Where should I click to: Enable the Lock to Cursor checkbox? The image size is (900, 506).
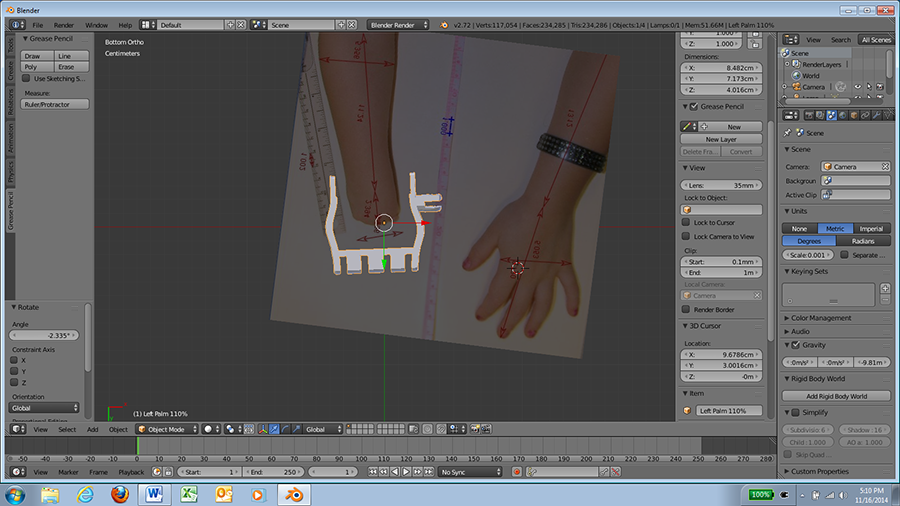(685, 222)
